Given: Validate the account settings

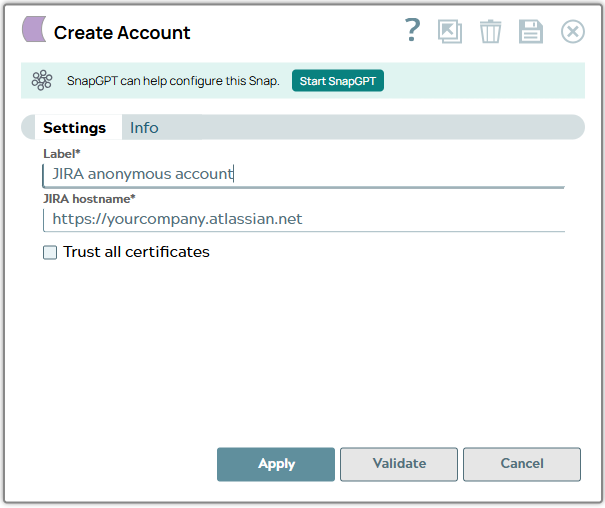Looking at the screenshot, I should point(399,464).
